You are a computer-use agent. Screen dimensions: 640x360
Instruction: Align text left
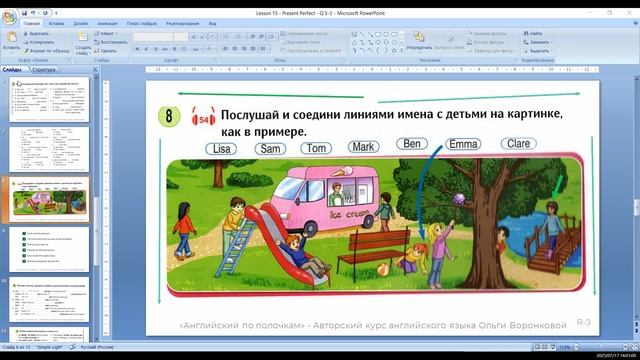tap(225, 49)
